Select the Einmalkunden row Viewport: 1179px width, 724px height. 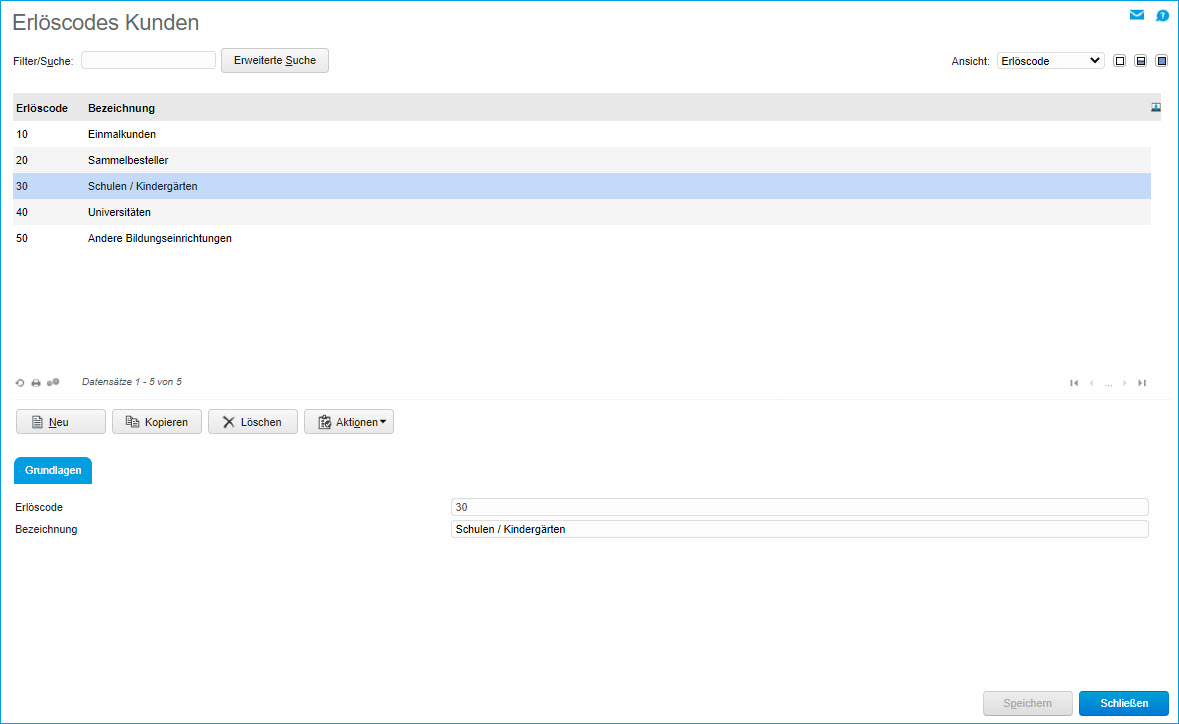582,135
